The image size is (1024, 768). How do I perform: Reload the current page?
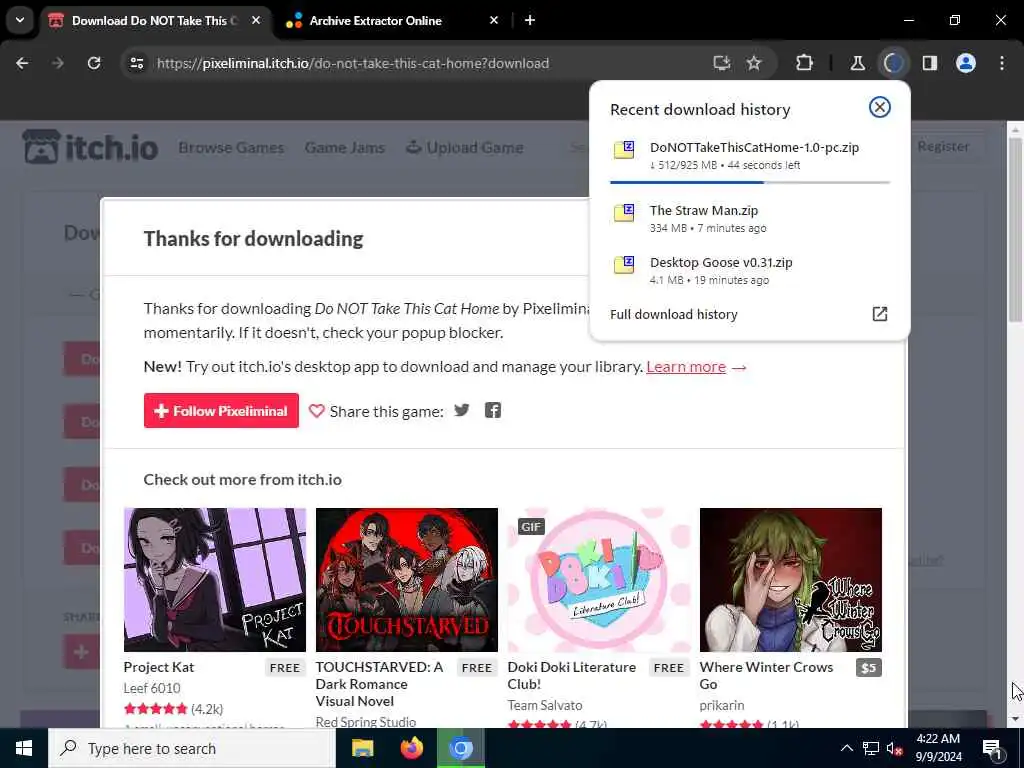pyautogui.click(x=94, y=63)
